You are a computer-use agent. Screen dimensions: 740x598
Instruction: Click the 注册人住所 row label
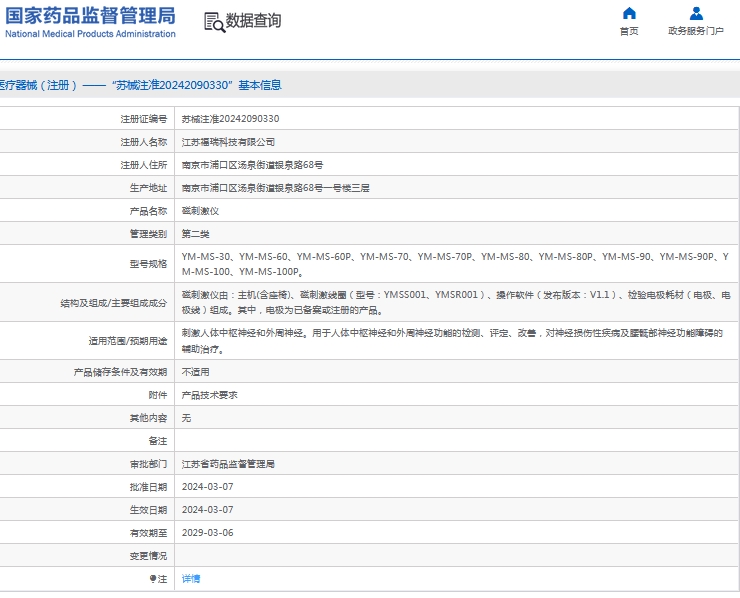point(144,165)
